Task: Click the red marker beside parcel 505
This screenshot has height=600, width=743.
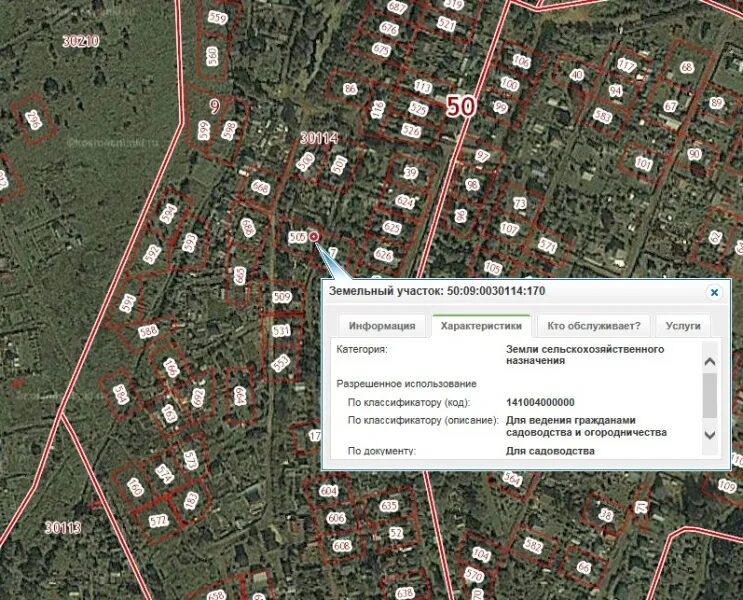Action: (x=314, y=236)
